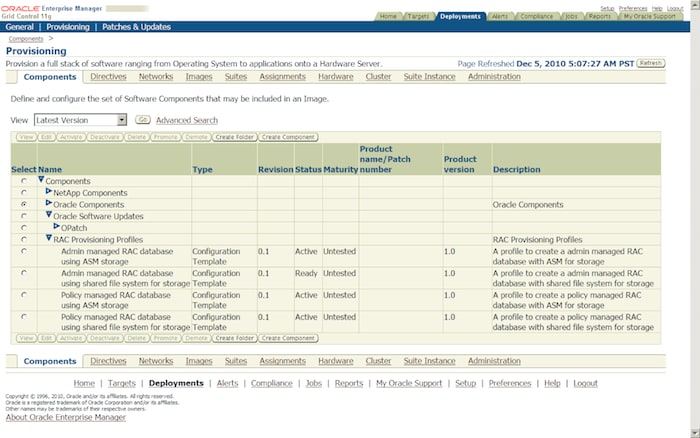The height and width of the screenshot is (438, 700).
Task: Click footer My Oracle Support link
Action: click(409, 384)
